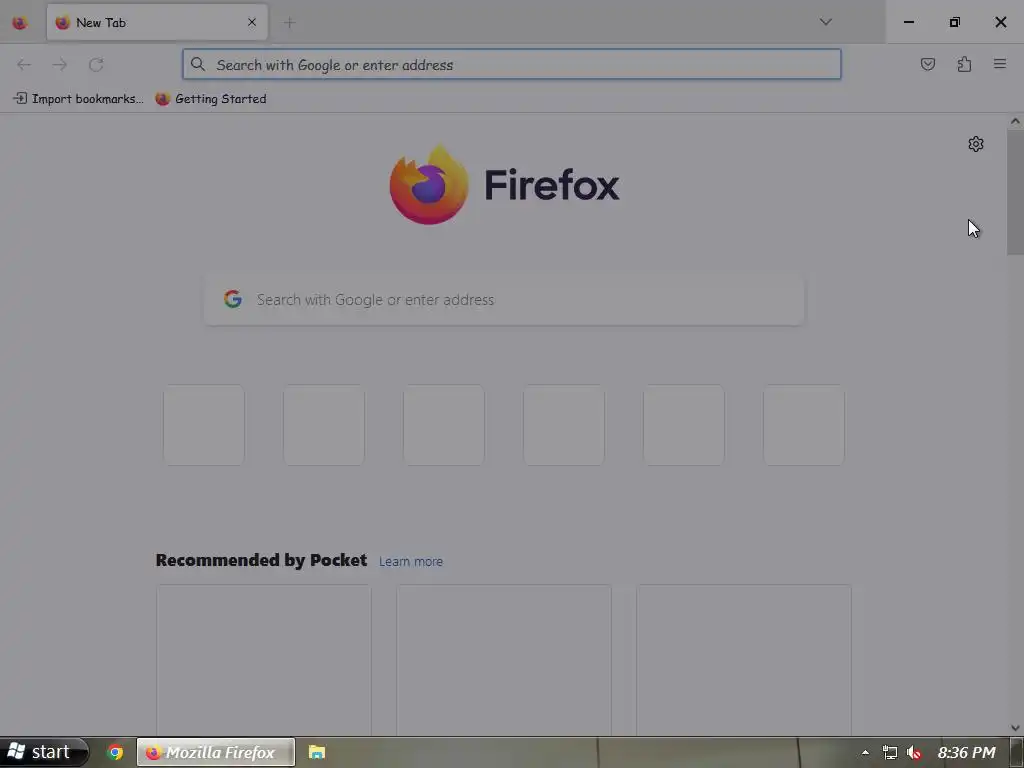Open File Explorer from the taskbar

pos(317,752)
